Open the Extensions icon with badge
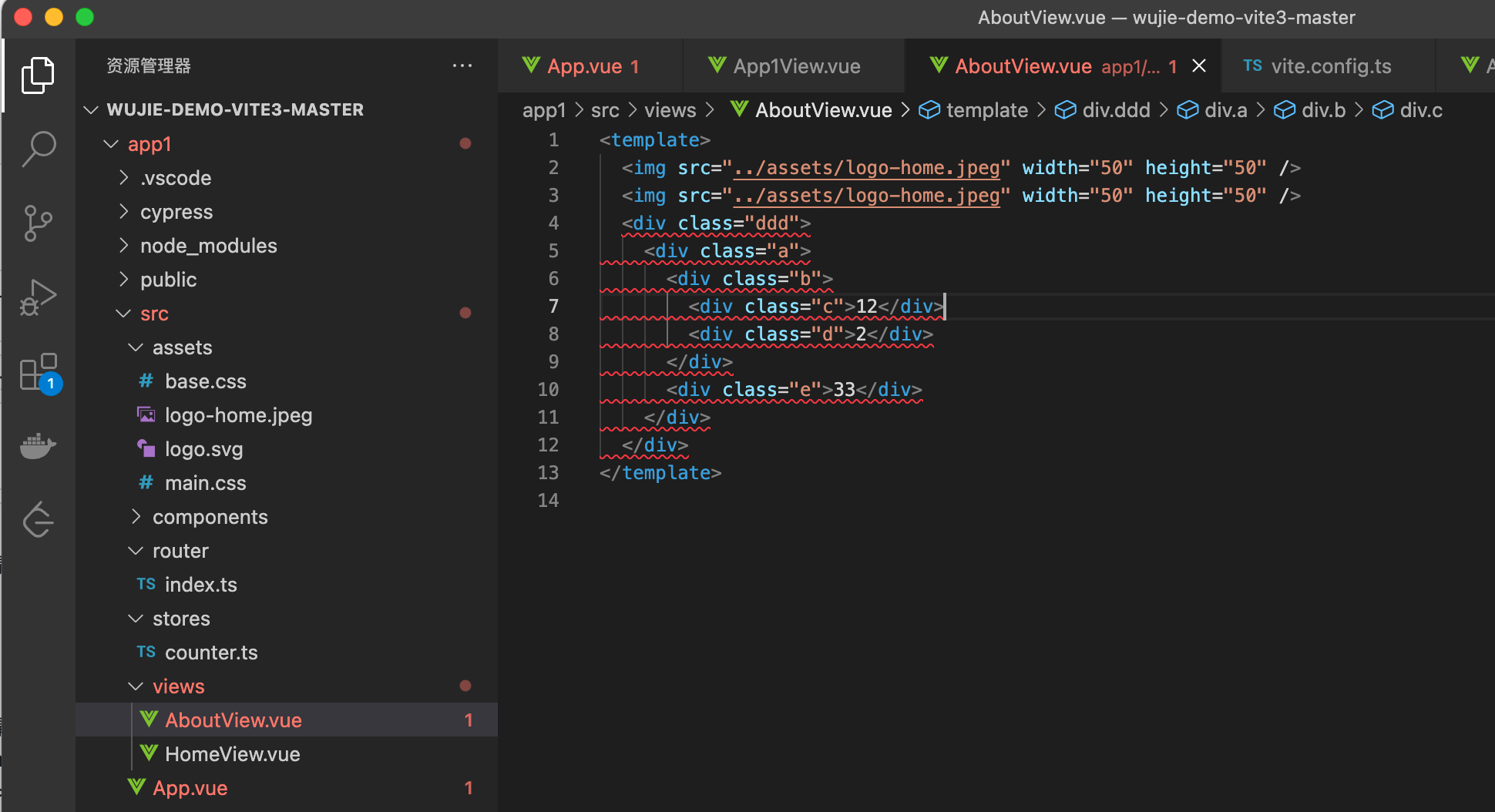Screen dimensions: 1495x812 tap(39, 374)
